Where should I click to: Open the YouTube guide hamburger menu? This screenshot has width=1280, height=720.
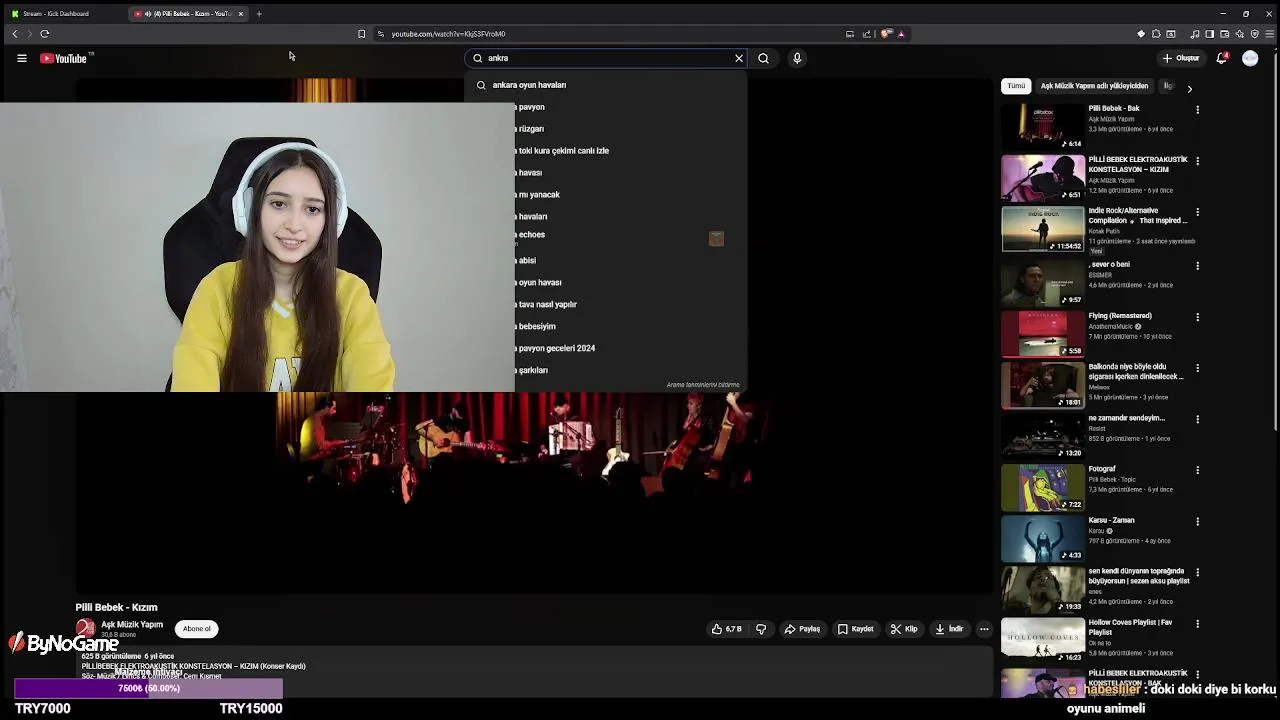coord(21,58)
